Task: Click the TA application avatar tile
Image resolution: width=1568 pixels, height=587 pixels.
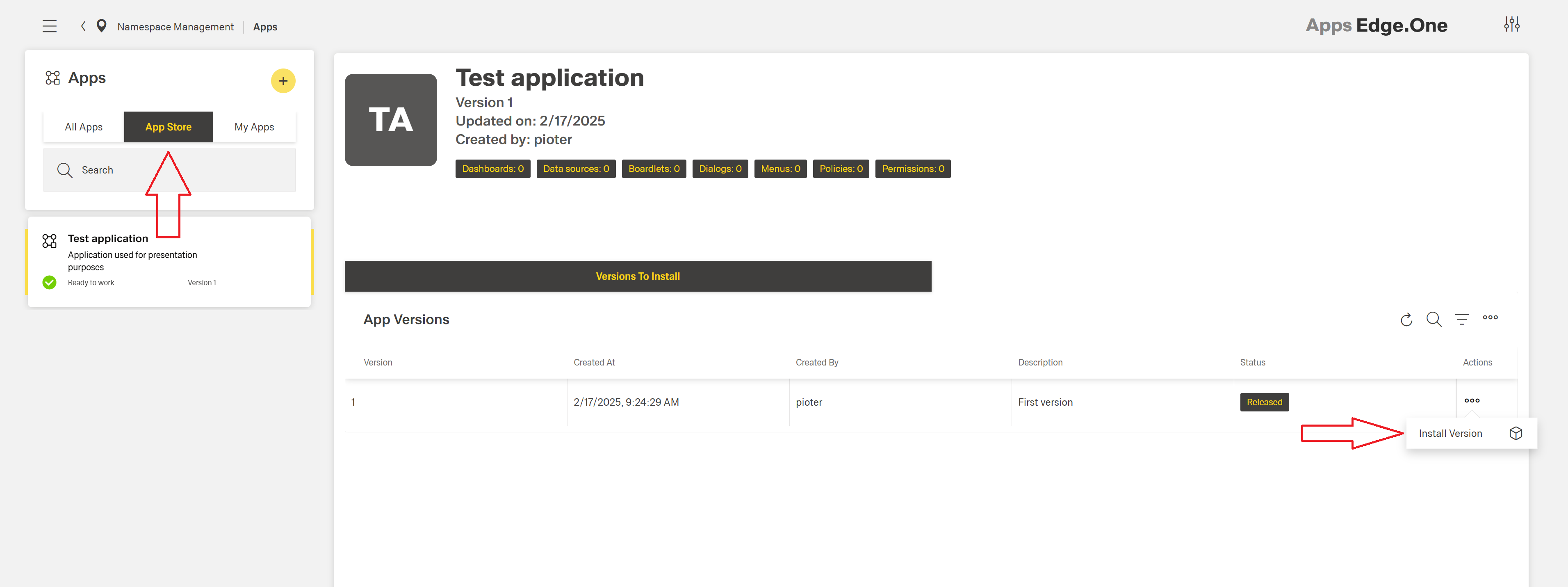Action: [390, 120]
